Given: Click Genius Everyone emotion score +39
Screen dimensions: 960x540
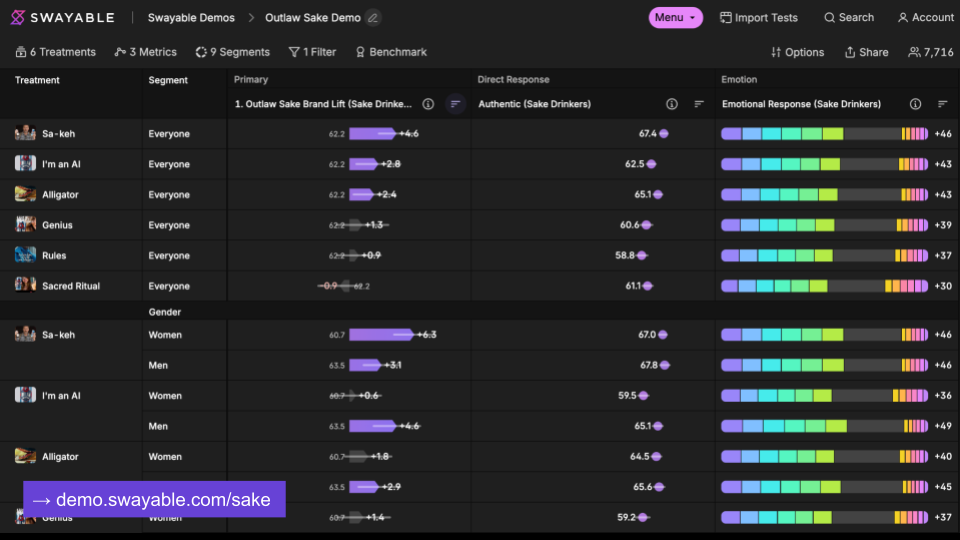Looking at the screenshot, I should tap(943, 225).
